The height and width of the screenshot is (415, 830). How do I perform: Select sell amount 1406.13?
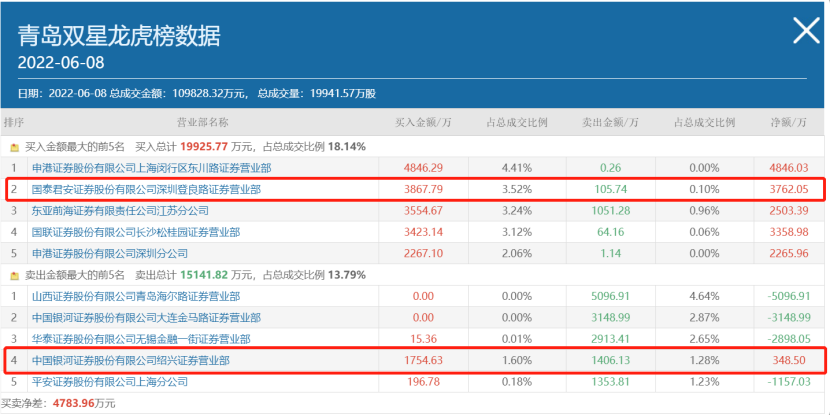point(610,361)
